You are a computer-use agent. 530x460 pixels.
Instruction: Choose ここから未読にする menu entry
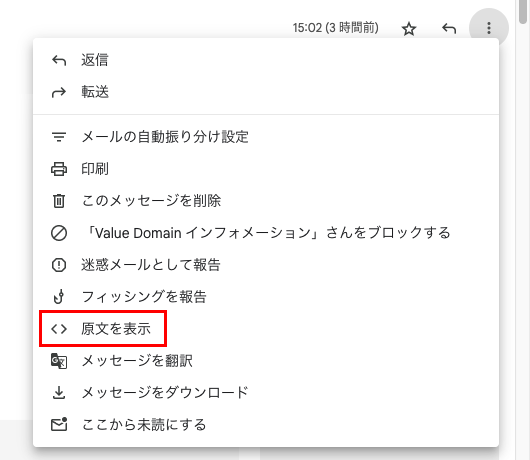(266, 425)
